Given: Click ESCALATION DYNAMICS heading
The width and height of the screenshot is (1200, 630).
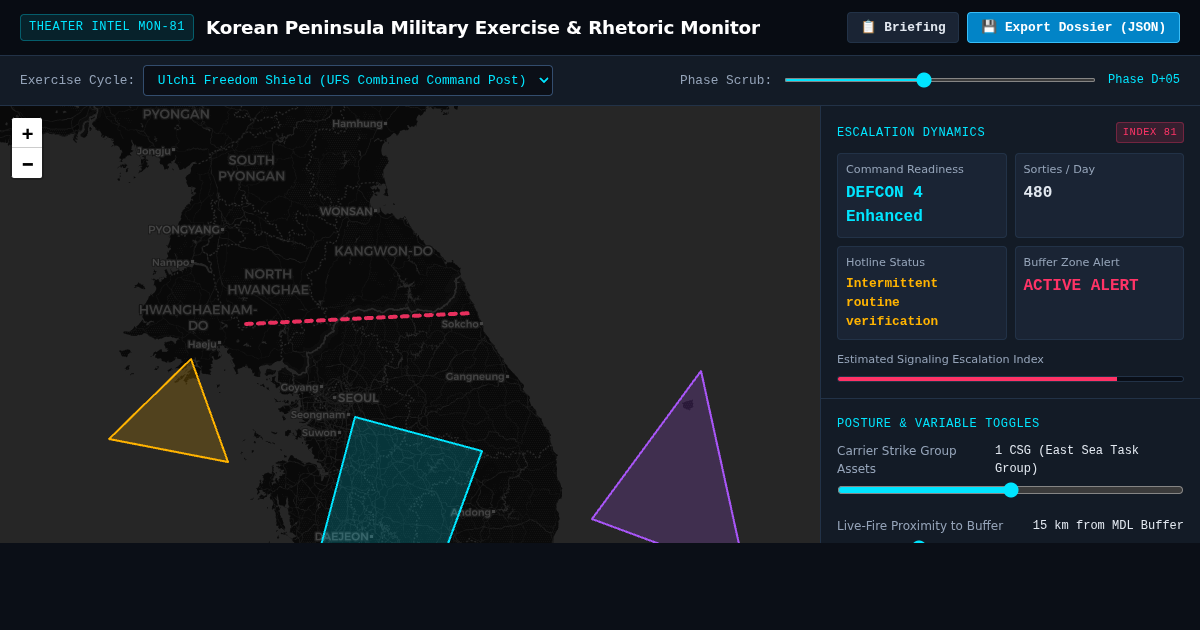Looking at the screenshot, I should (911, 133).
